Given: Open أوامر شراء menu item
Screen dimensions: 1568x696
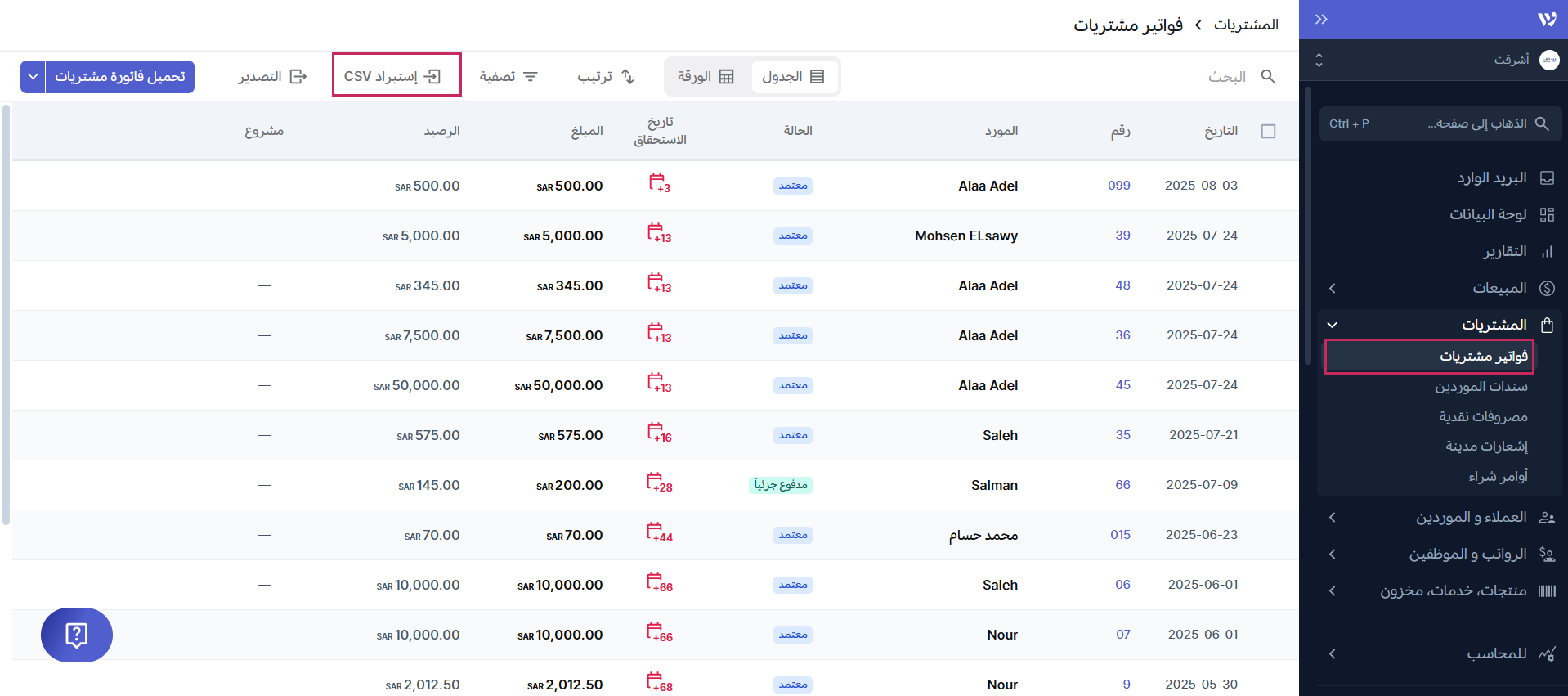Looking at the screenshot, I should pos(1497,477).
